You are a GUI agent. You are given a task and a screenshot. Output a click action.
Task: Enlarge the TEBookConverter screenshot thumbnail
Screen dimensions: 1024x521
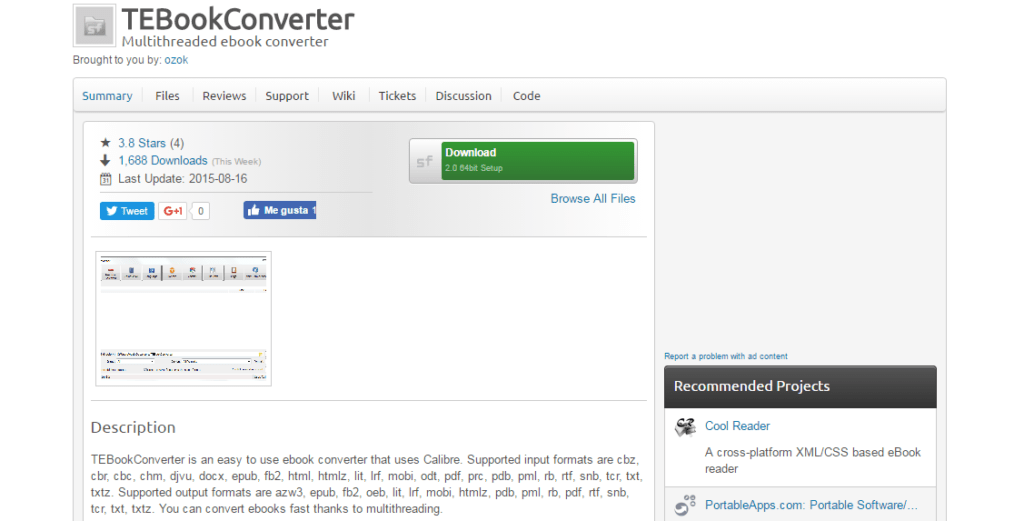[184, 319]
